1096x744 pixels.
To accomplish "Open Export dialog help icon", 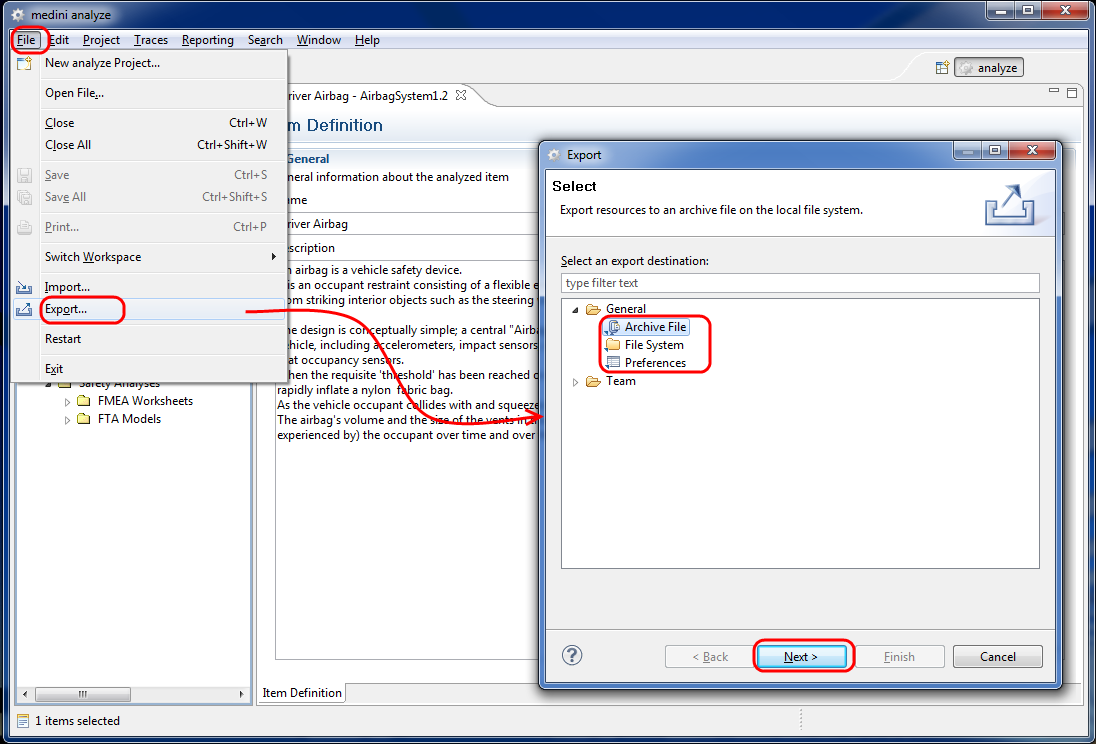I will pyautogui.click(x=572, y=655).
